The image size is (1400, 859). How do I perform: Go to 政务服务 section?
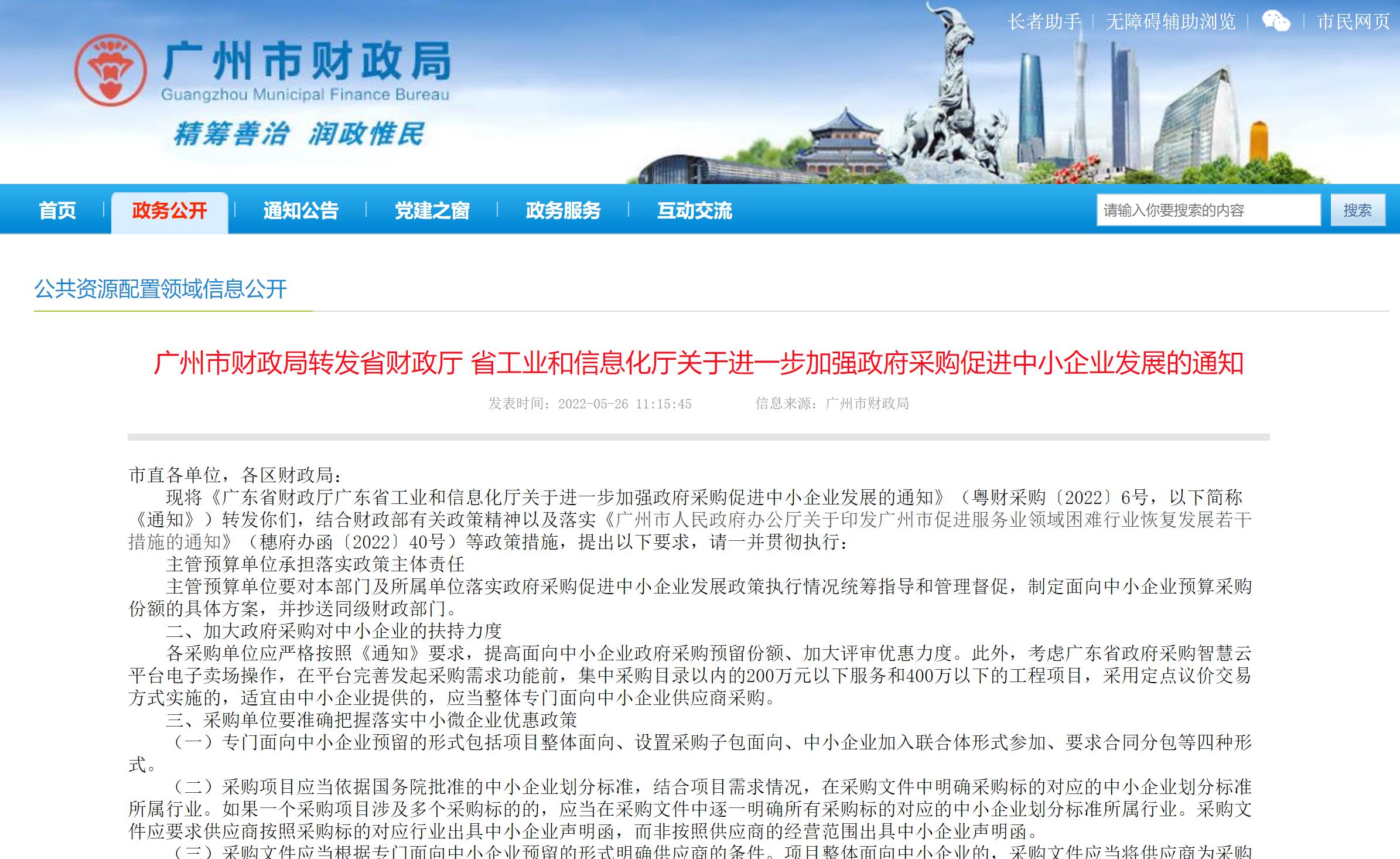(563, 210)
